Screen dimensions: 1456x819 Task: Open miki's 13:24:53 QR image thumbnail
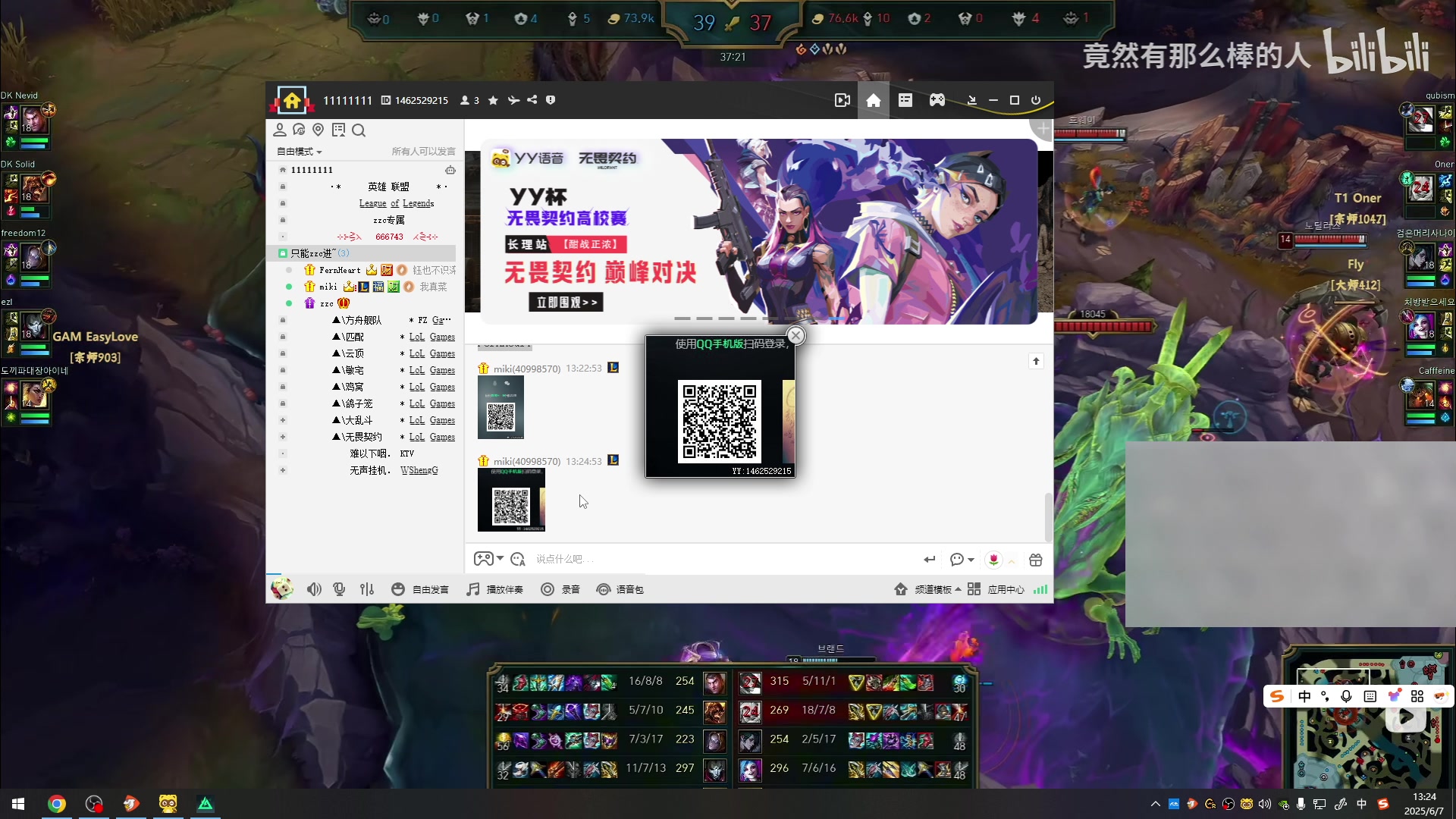click(x=511, y=500)
